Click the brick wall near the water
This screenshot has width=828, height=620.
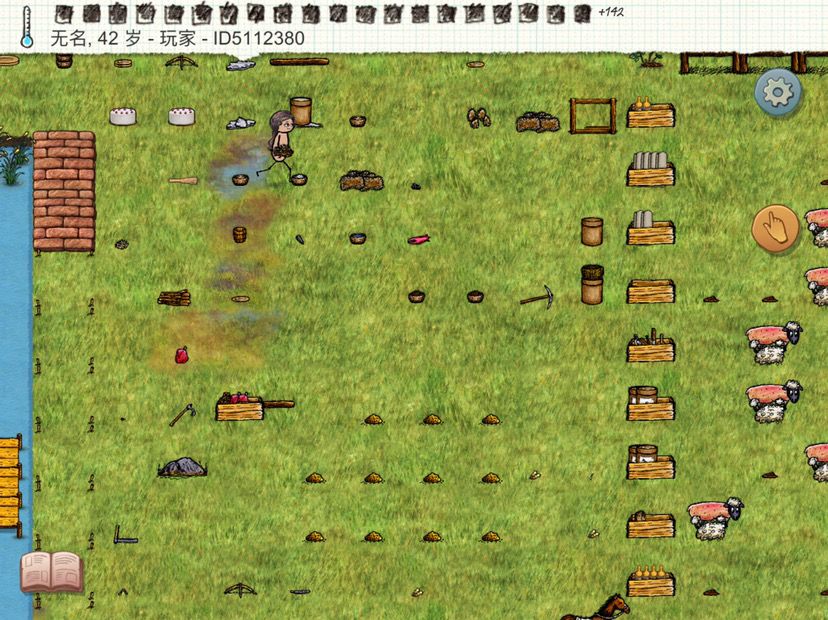tap(64, 191)
